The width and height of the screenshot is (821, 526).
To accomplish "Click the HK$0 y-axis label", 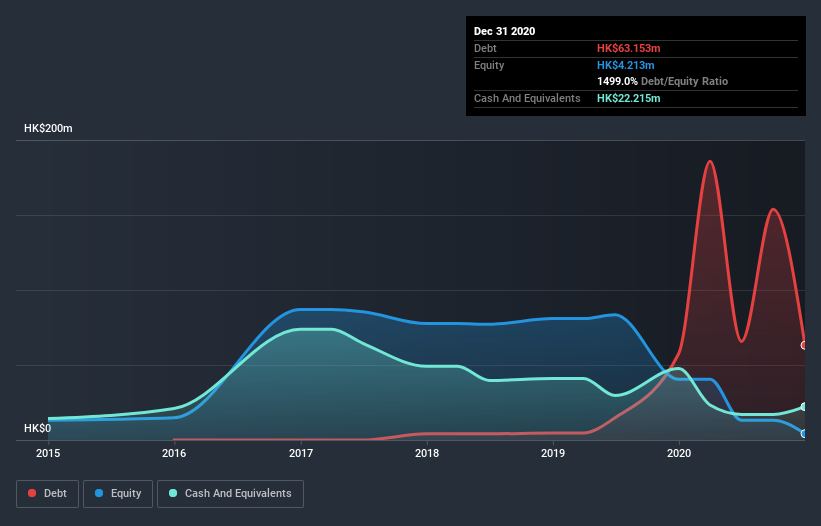I will (x=38, y=429).
